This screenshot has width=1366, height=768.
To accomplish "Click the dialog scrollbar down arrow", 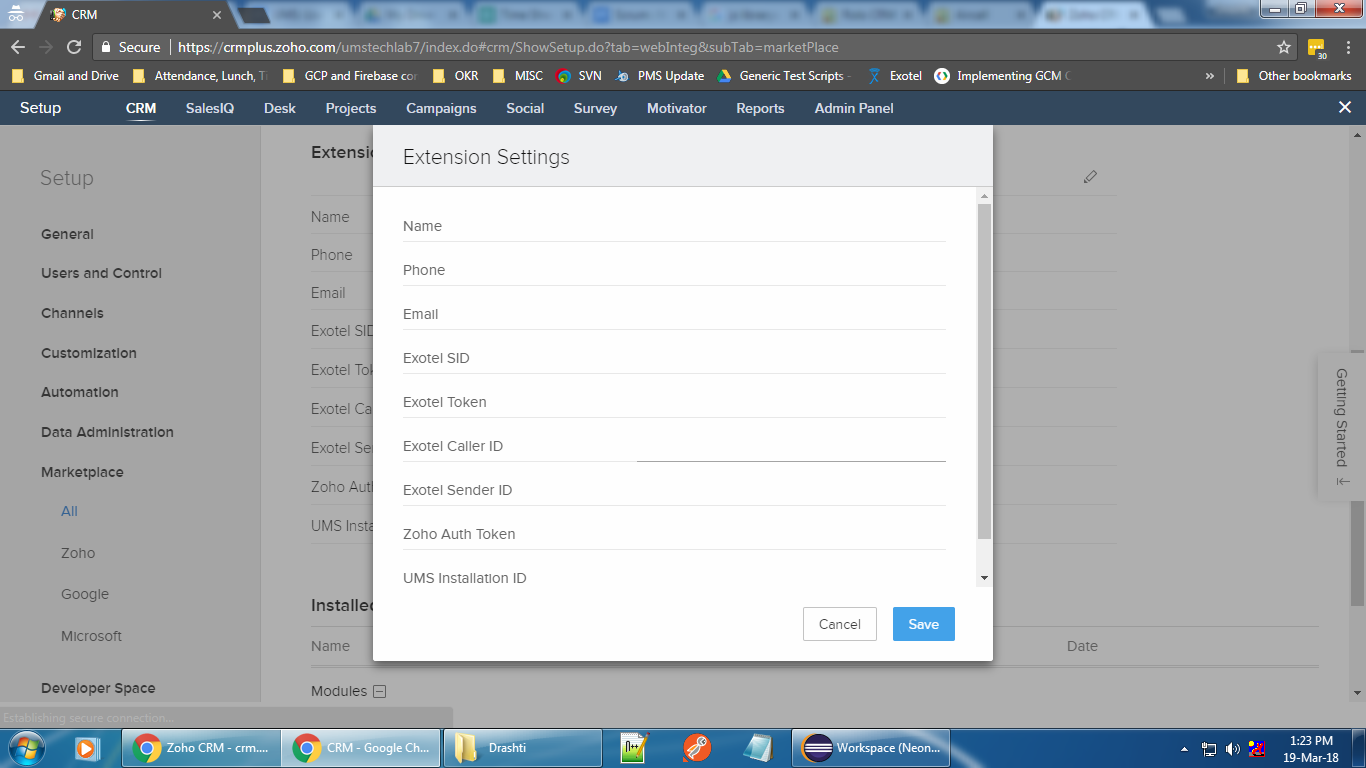I will click(984, 578).
